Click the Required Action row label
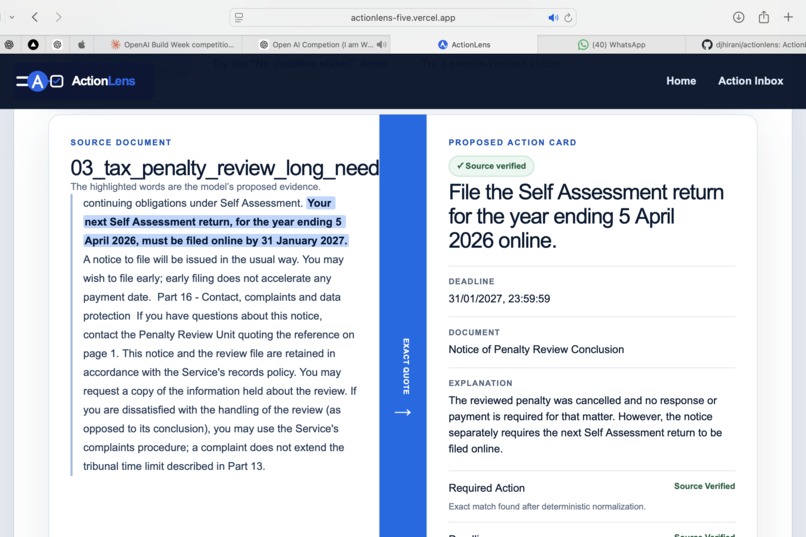This screenshot has height=537, width=806. [486, 488]
